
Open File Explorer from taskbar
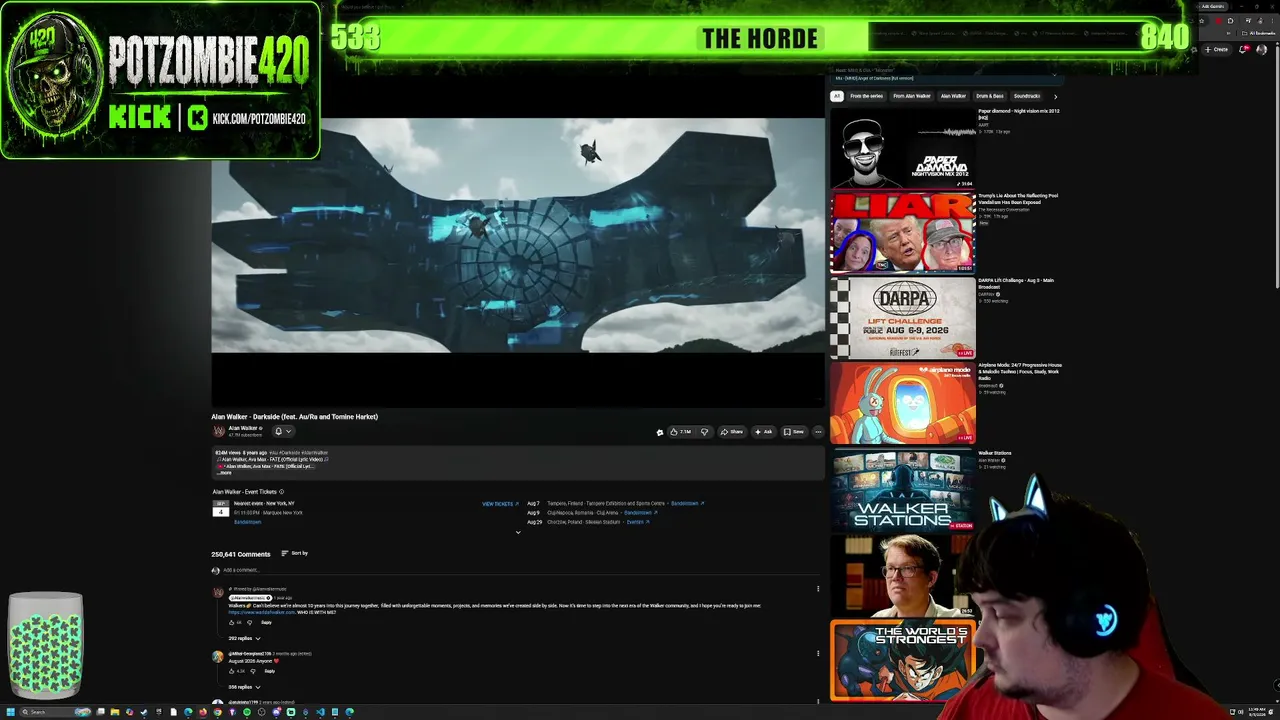pyautogui.click(x=115, y=712)
